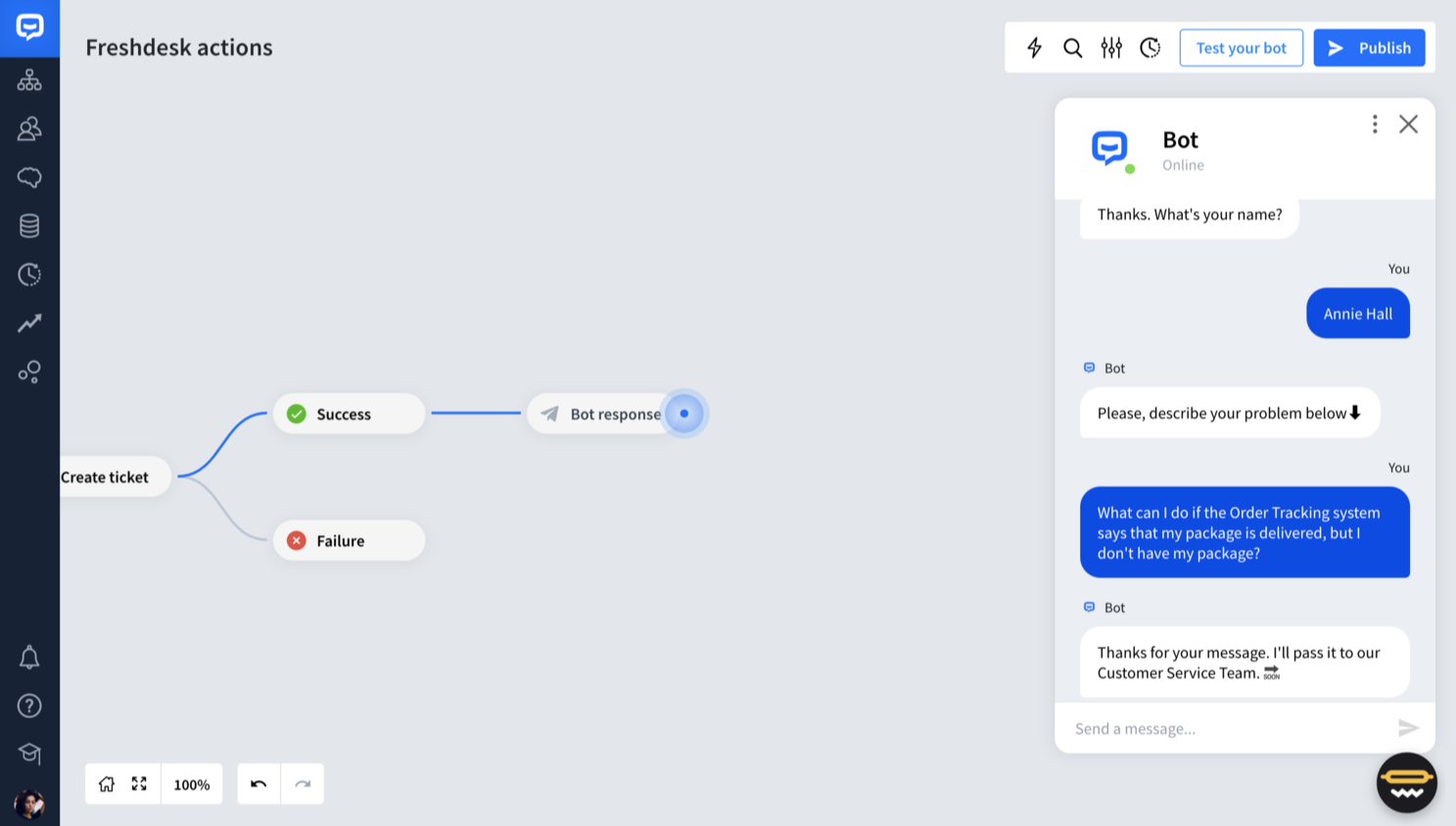
Task: Open chat history clock icon in sidebar
Action: tap(29, 275)
